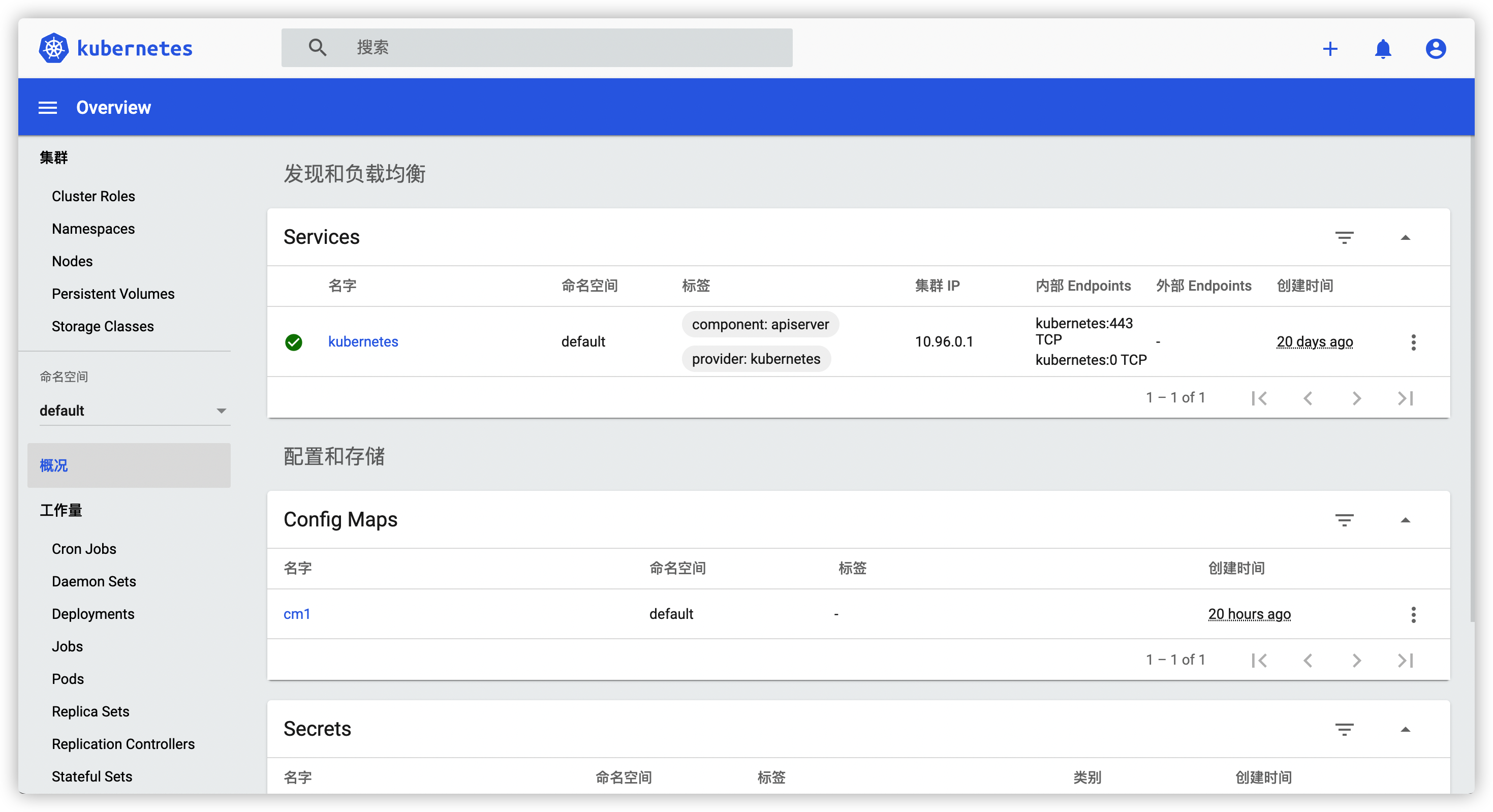Go to first page in Services table
This screenshot has width=1493, height=812.
click(x=1259, y=398)
